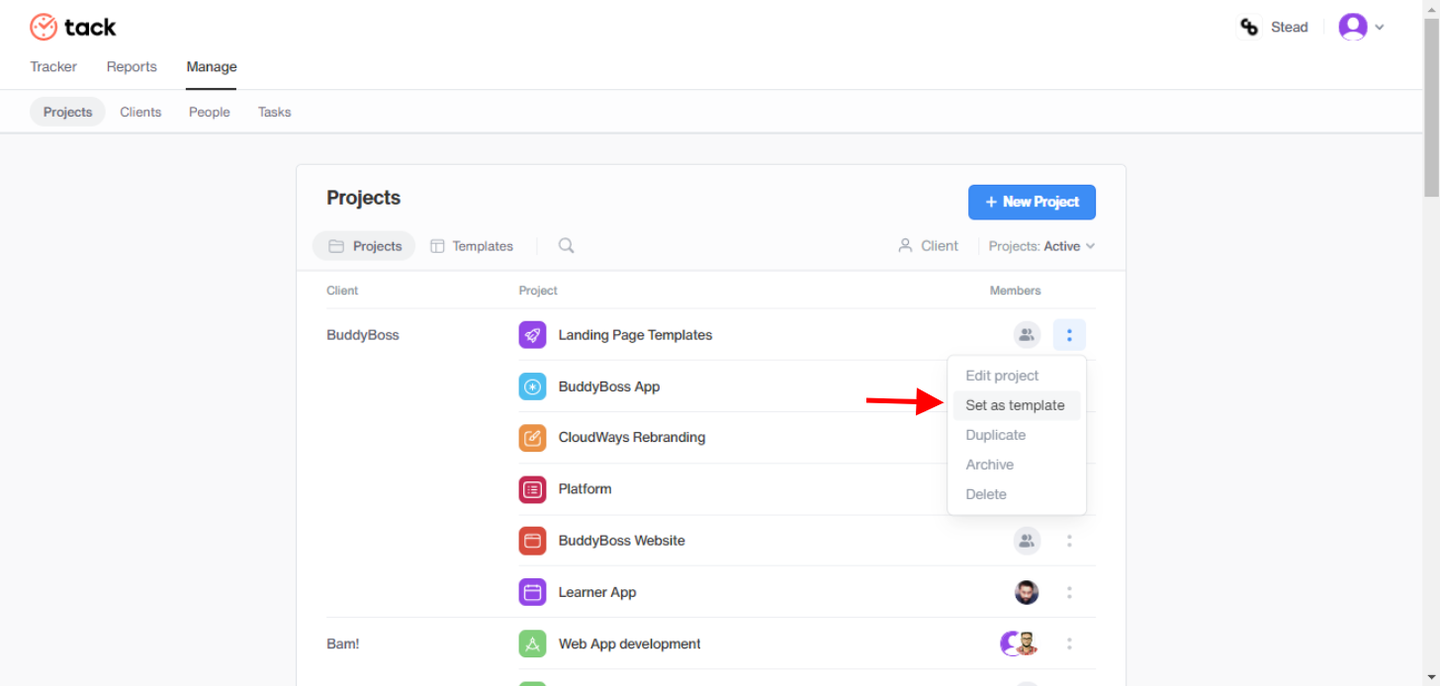The image size is (1440, 686).
Task: Go to the Tasks section
Action: click(274, 112)
